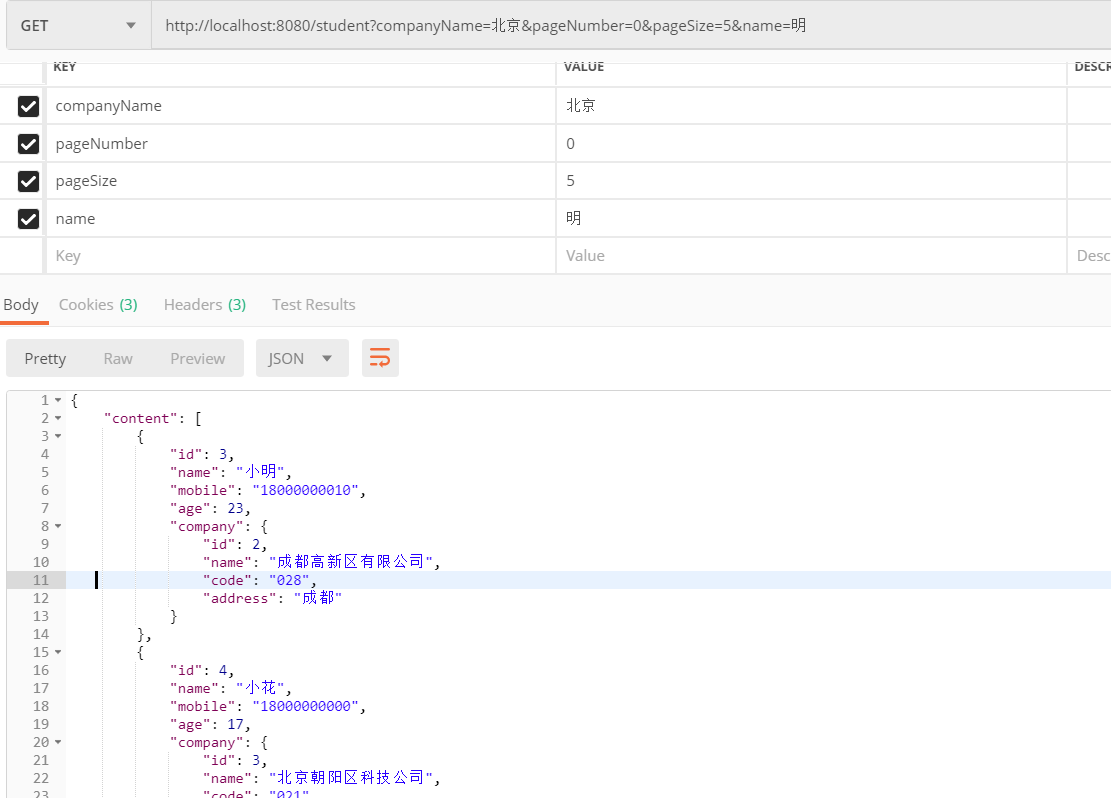
Task: Click the request URL input field
Action: click(x=500, y=25)
